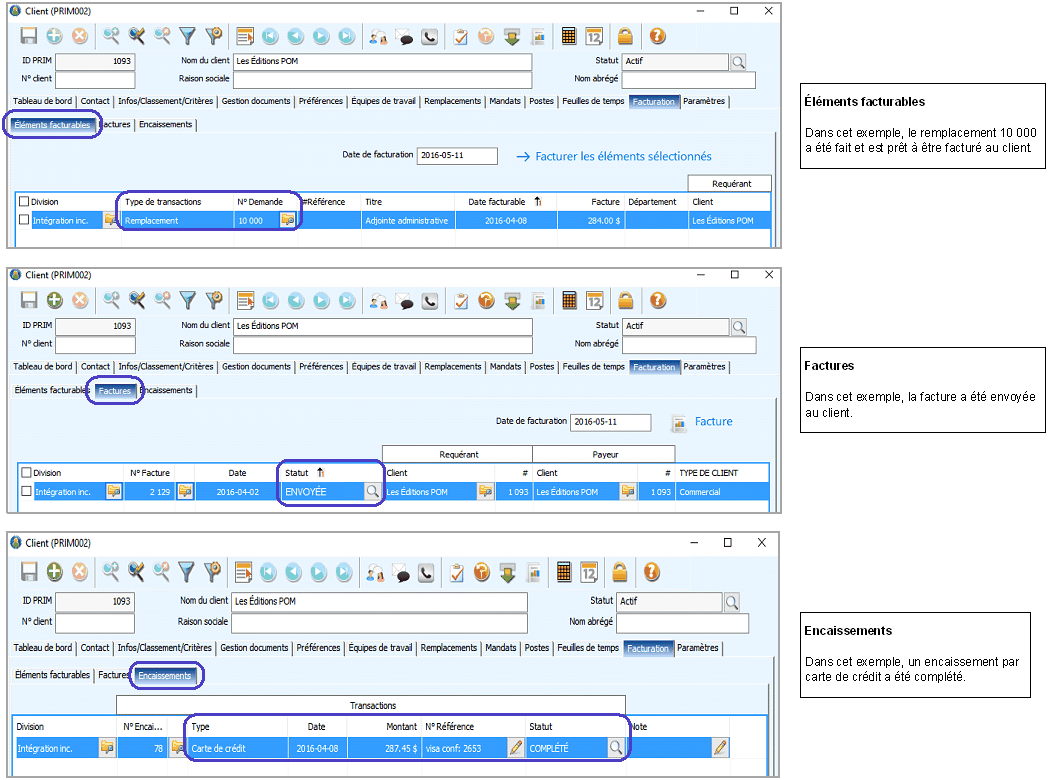Tick the checkbox on the Remplacement Intégration inc. row
This screenshot has width=1048, height=780.
click(25, 220)
